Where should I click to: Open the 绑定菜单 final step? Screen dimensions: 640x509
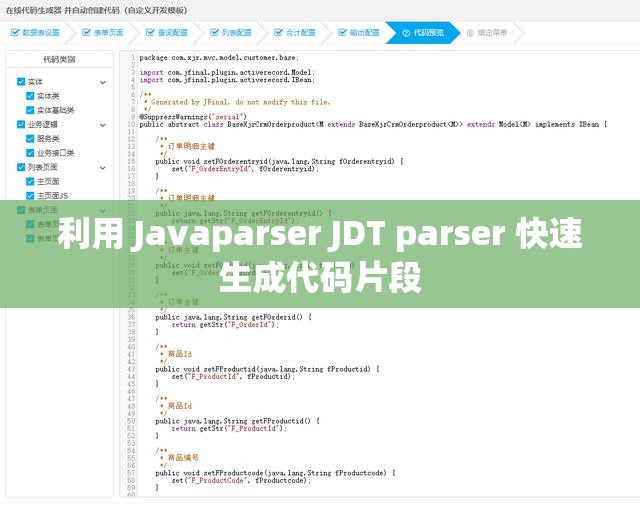coord(487,33)
